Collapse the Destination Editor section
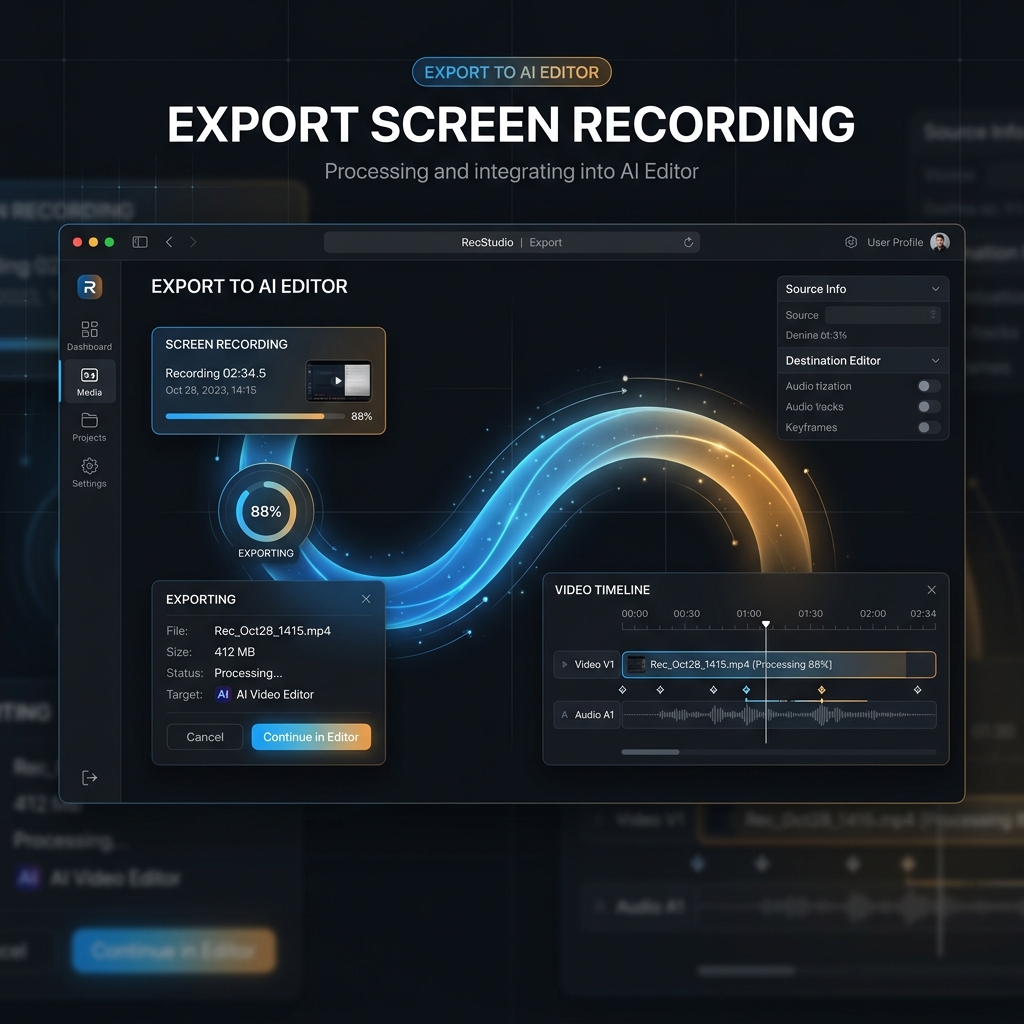Image resolution: width=1024 pixels, height=1024 pixels. pos(935,360)
